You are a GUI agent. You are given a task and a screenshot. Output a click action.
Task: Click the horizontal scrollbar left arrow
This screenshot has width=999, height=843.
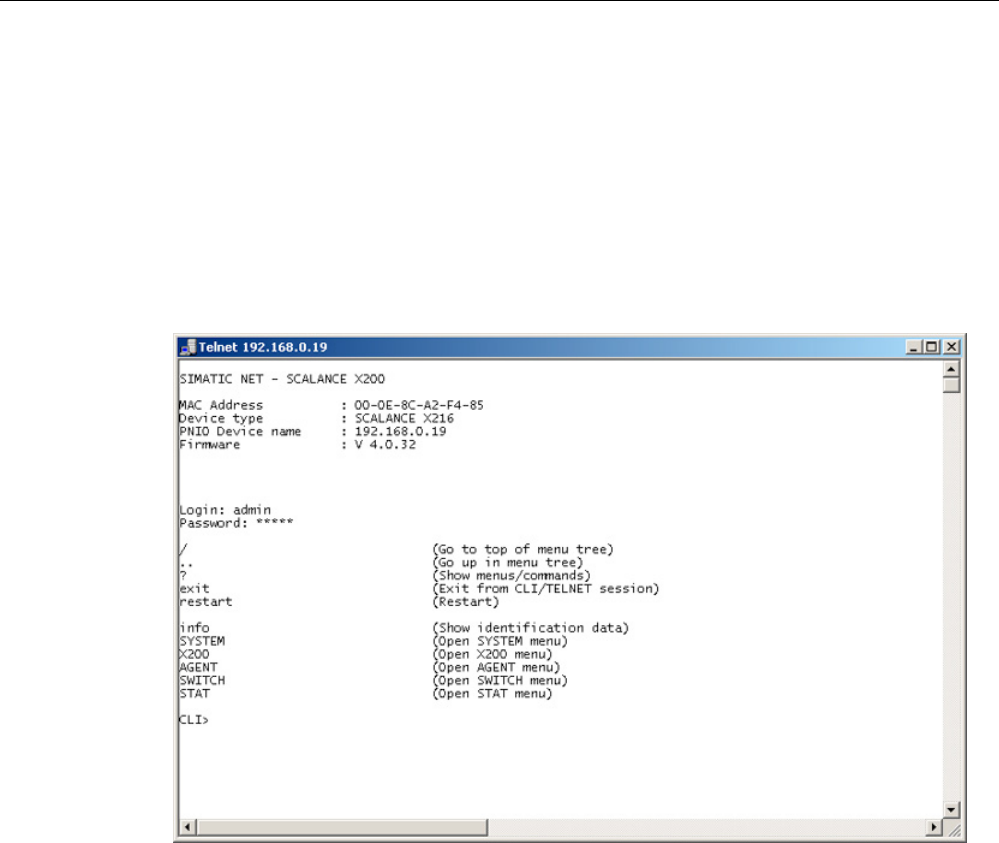187,827
